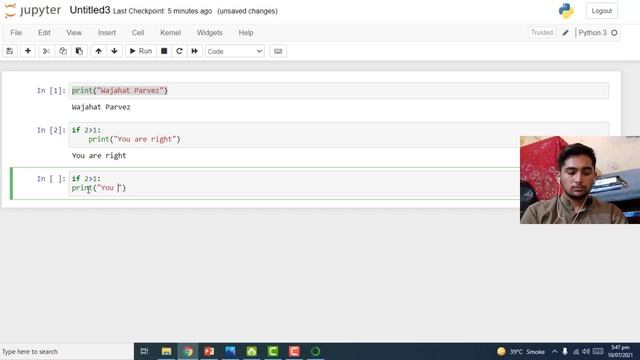Viewport: 640px width, 360px height.
Task: Open the Edit menu
Action: point(44,33)
